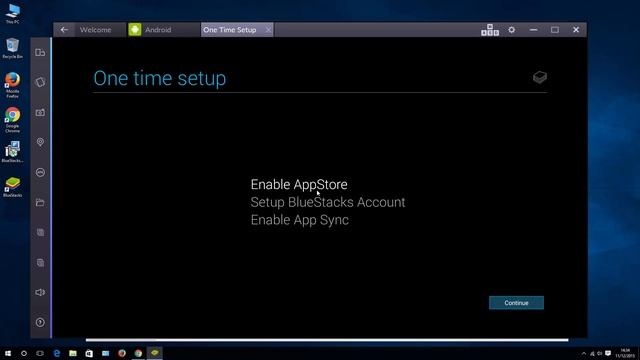Close the BlueStacks window
The image size is (640, 360).
576,30
